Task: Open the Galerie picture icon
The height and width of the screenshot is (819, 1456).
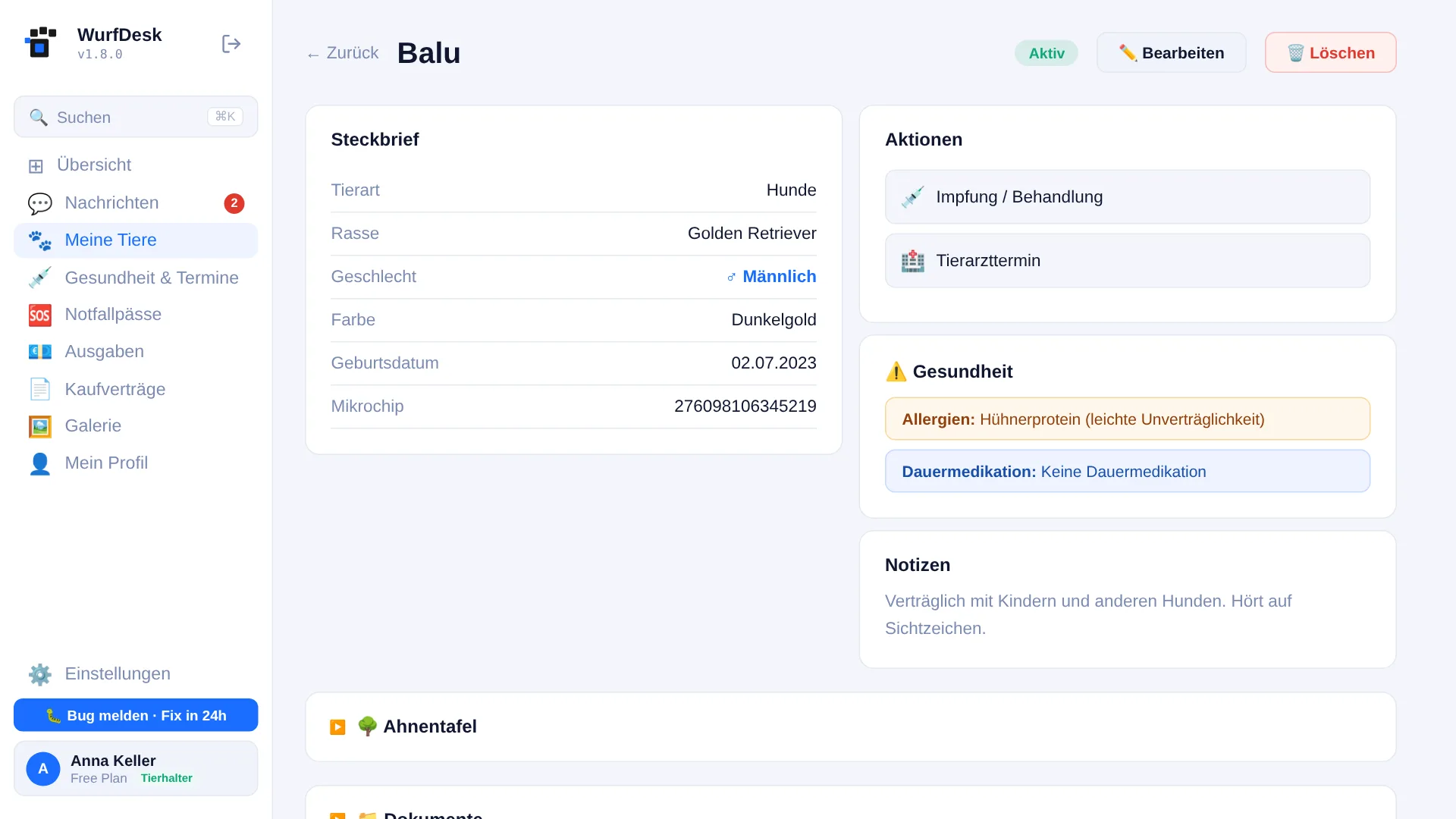Action: point(39,426)
